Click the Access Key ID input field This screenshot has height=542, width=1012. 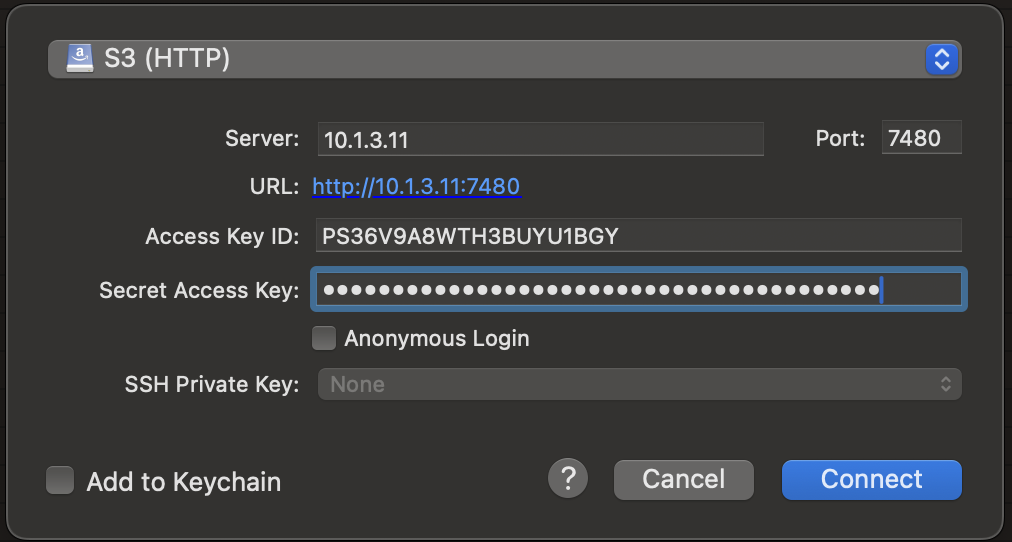coord(638,236)
